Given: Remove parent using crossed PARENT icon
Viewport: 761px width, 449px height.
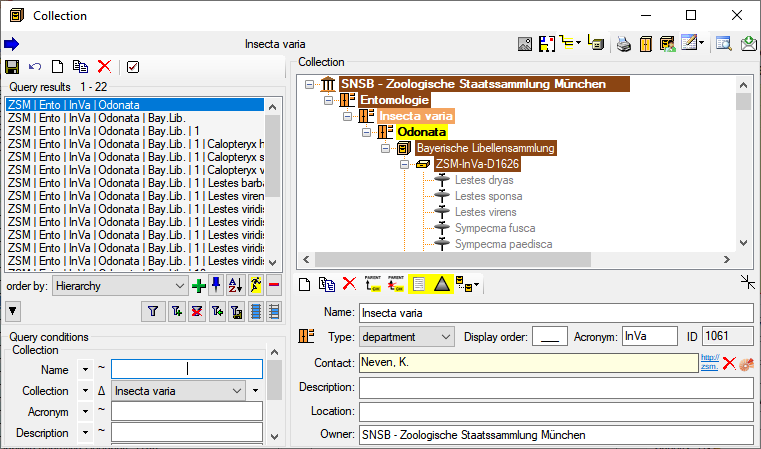Looking at the screenshot, I should coord(396,283).
